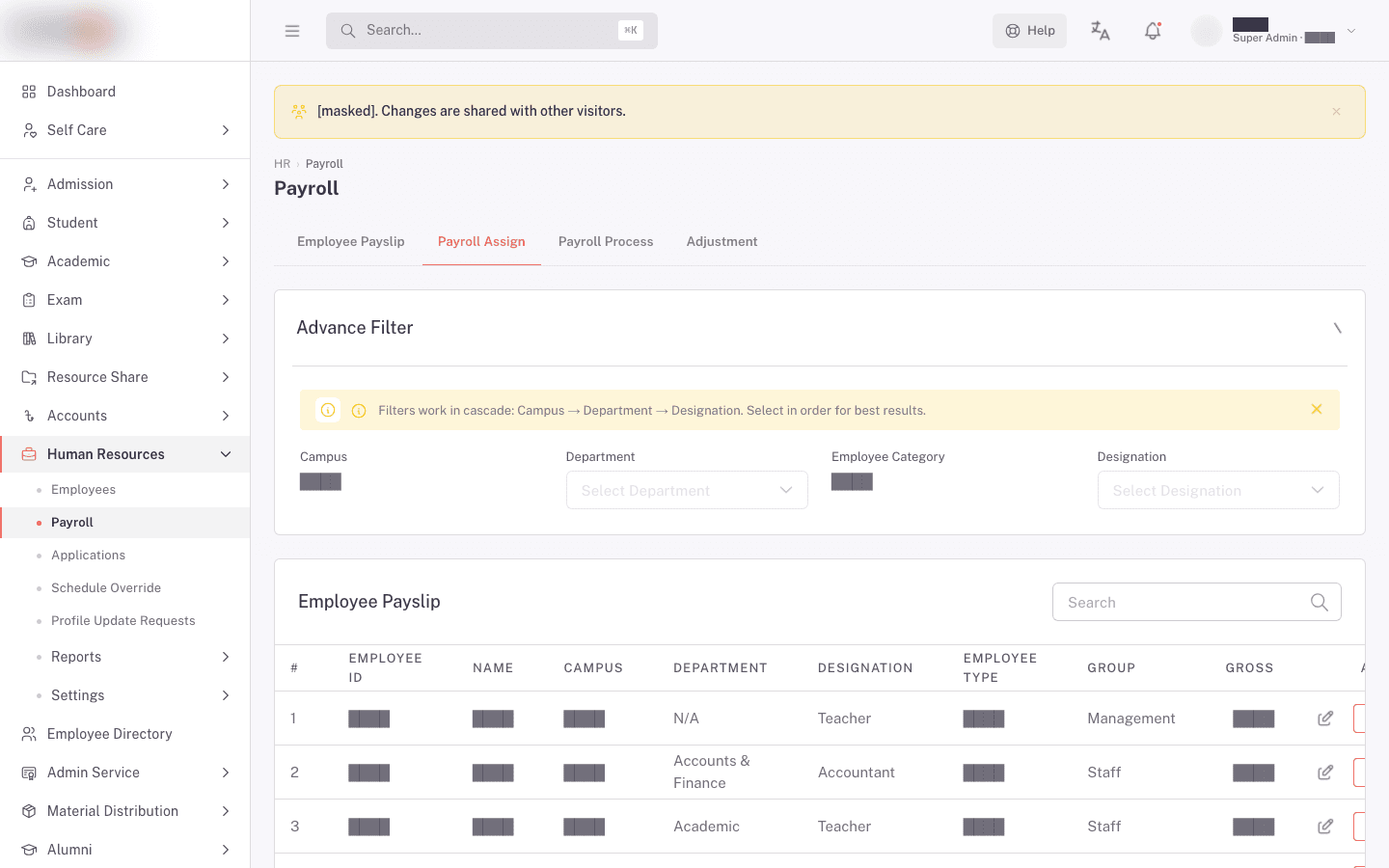Viewport: 1389px width, 868px height.
Task: Click the Library books icon
Action: click(29, 339)
